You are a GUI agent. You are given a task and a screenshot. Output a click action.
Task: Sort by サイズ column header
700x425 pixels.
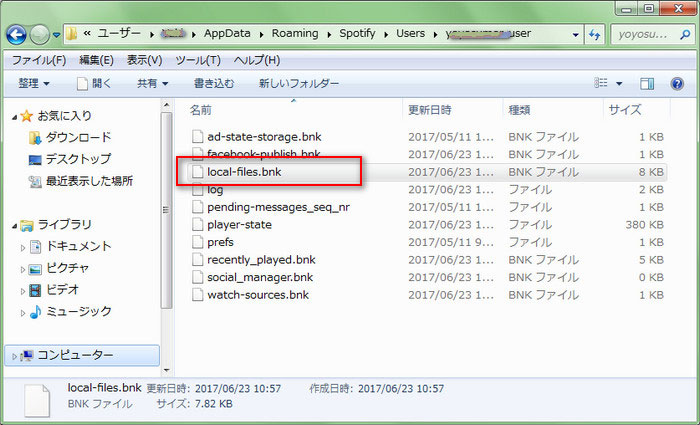625,110
